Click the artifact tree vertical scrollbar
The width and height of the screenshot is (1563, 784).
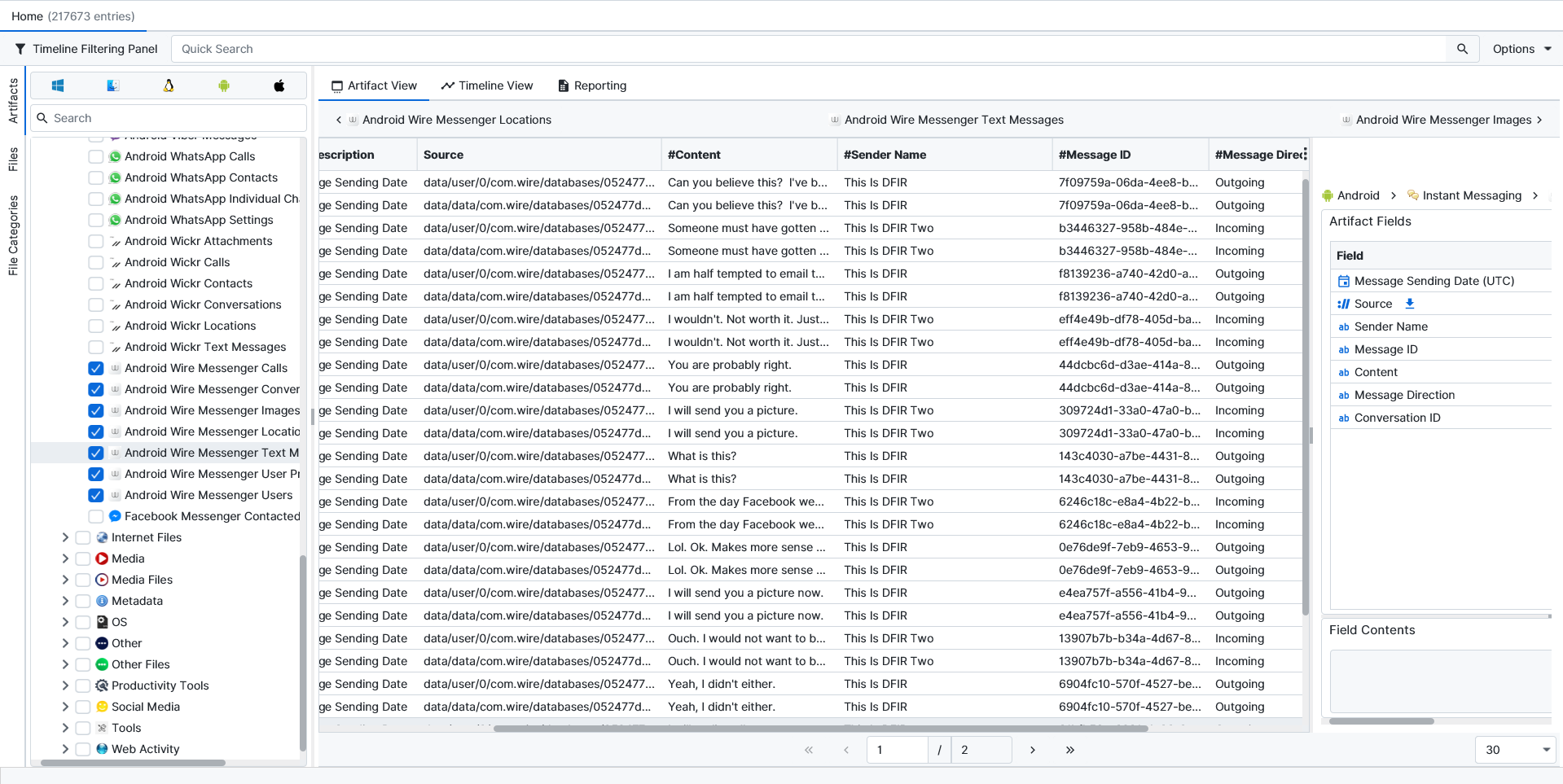coord(303,653)
